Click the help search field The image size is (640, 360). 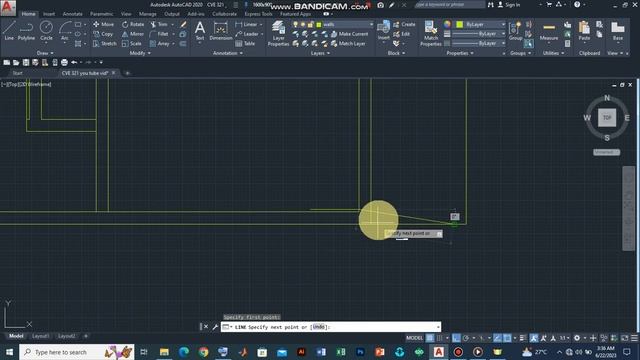(449, 5)
